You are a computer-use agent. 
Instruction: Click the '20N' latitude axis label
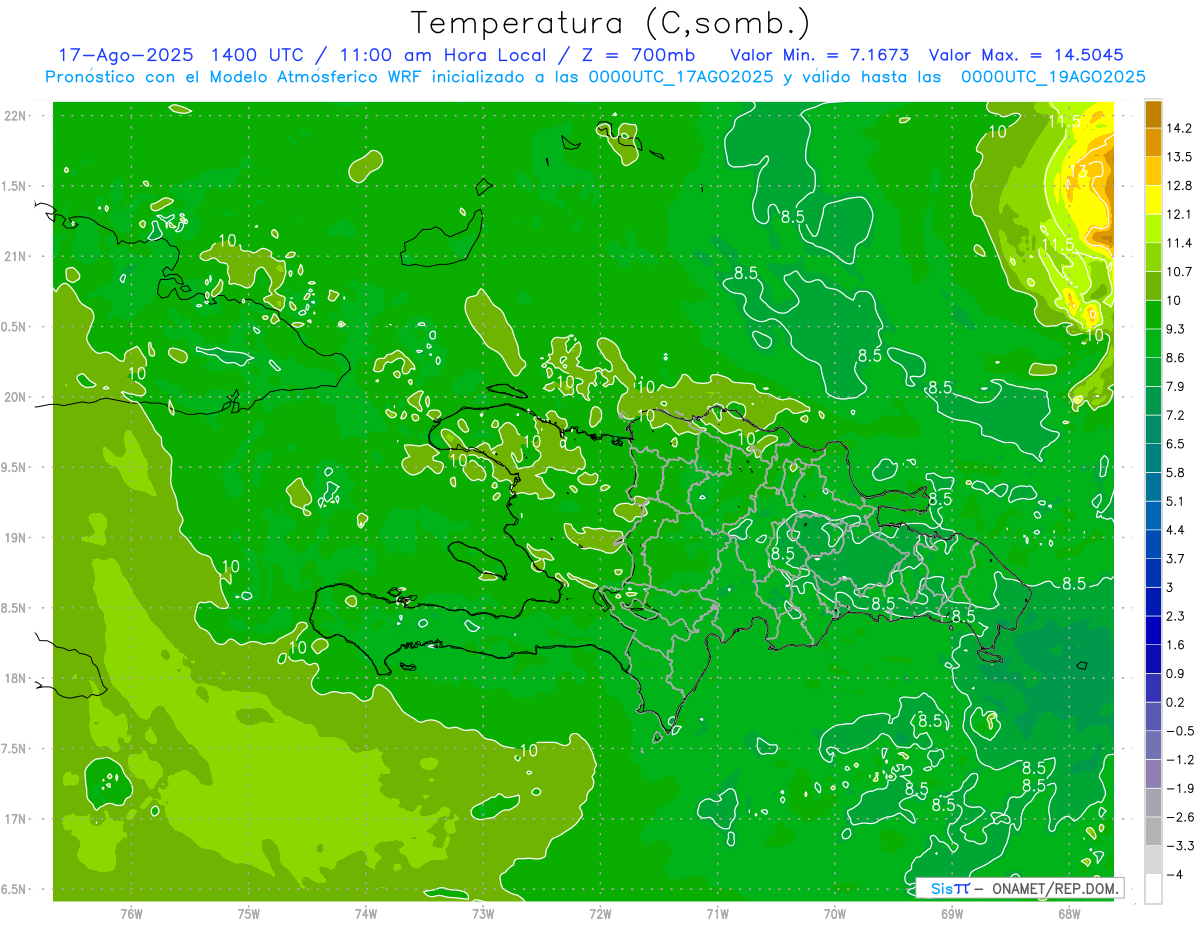tap(15, 397)
